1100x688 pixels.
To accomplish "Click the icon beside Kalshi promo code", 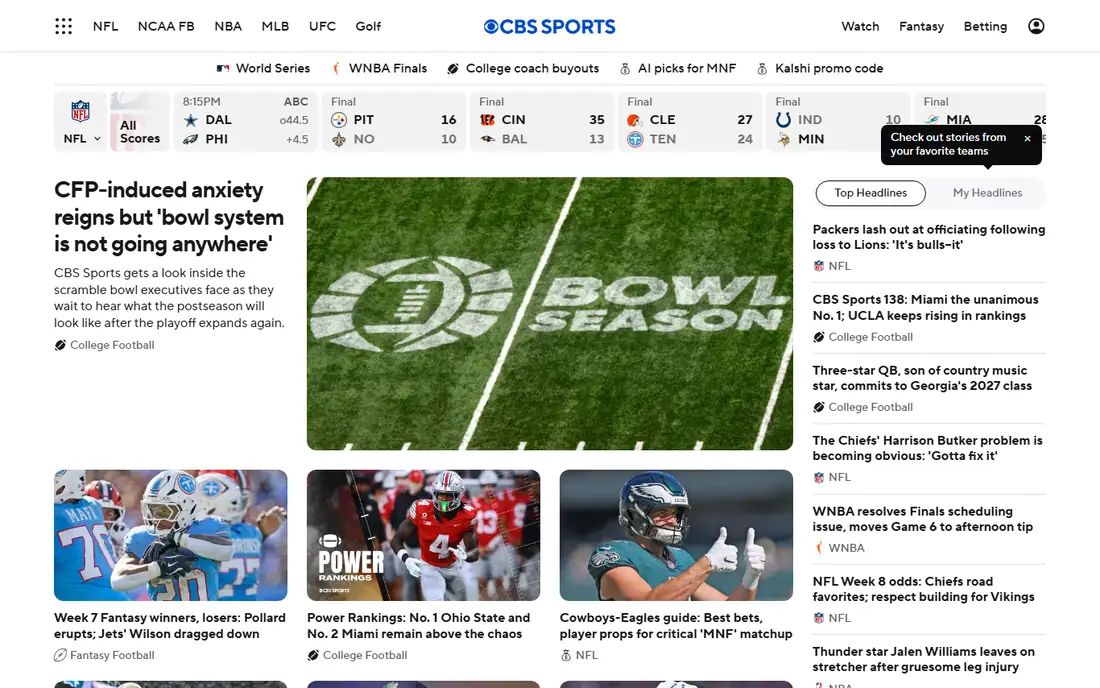I will (762, 68).
